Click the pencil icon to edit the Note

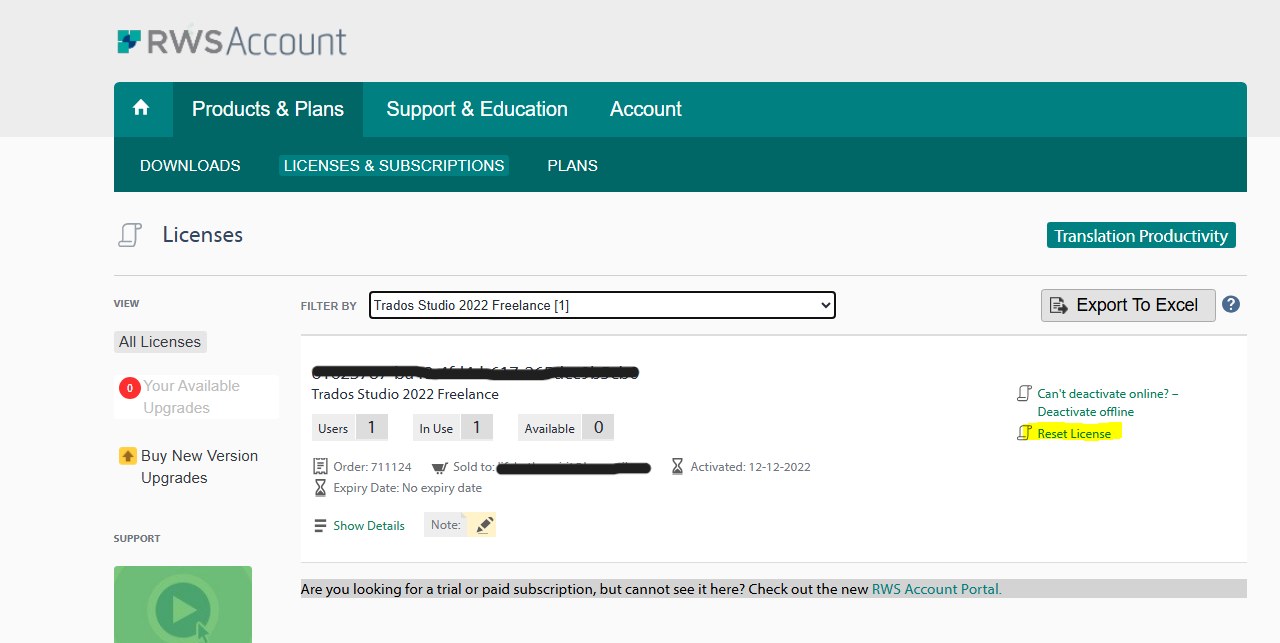point(484,524)
